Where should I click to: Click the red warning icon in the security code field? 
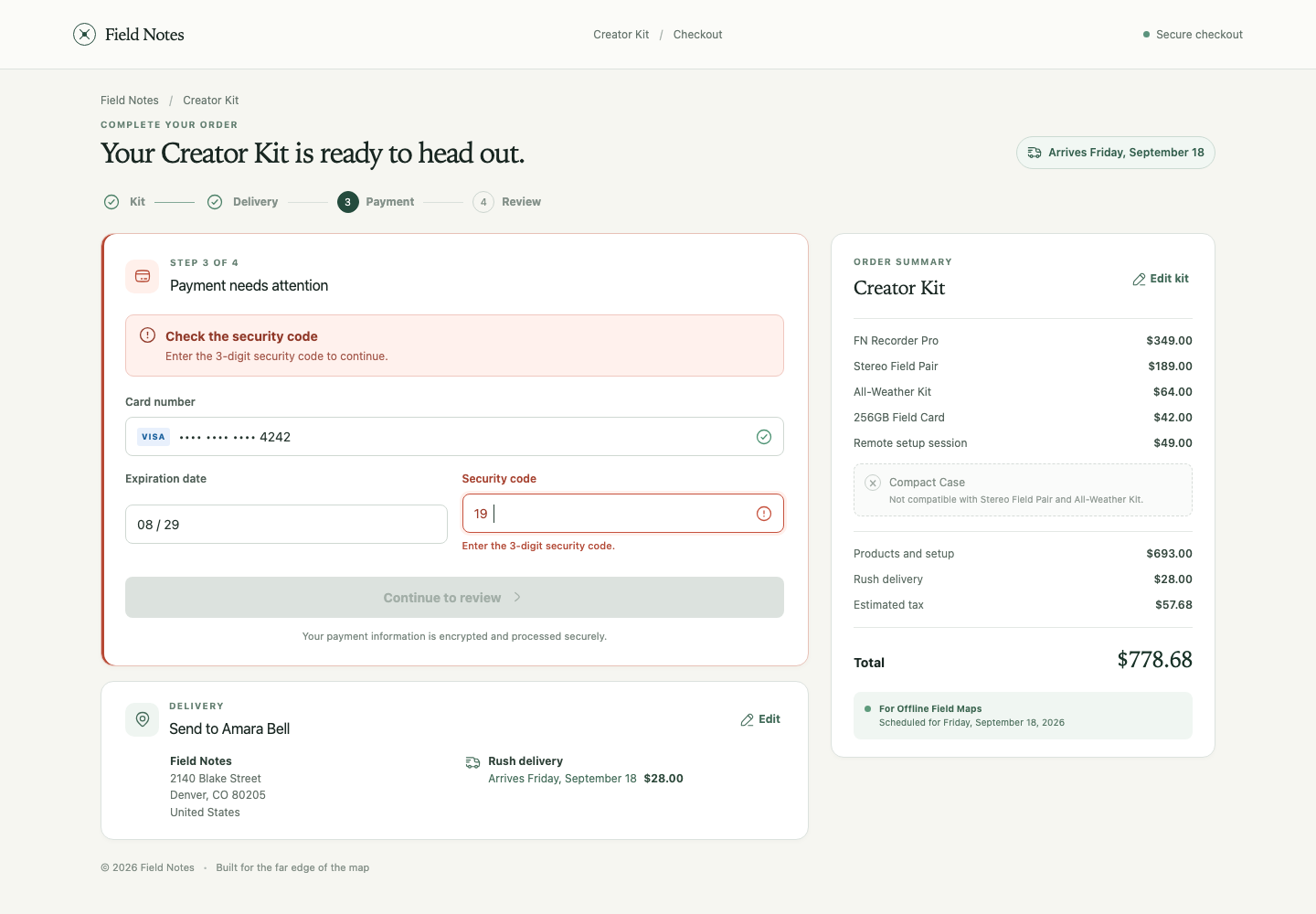[764, 514]
